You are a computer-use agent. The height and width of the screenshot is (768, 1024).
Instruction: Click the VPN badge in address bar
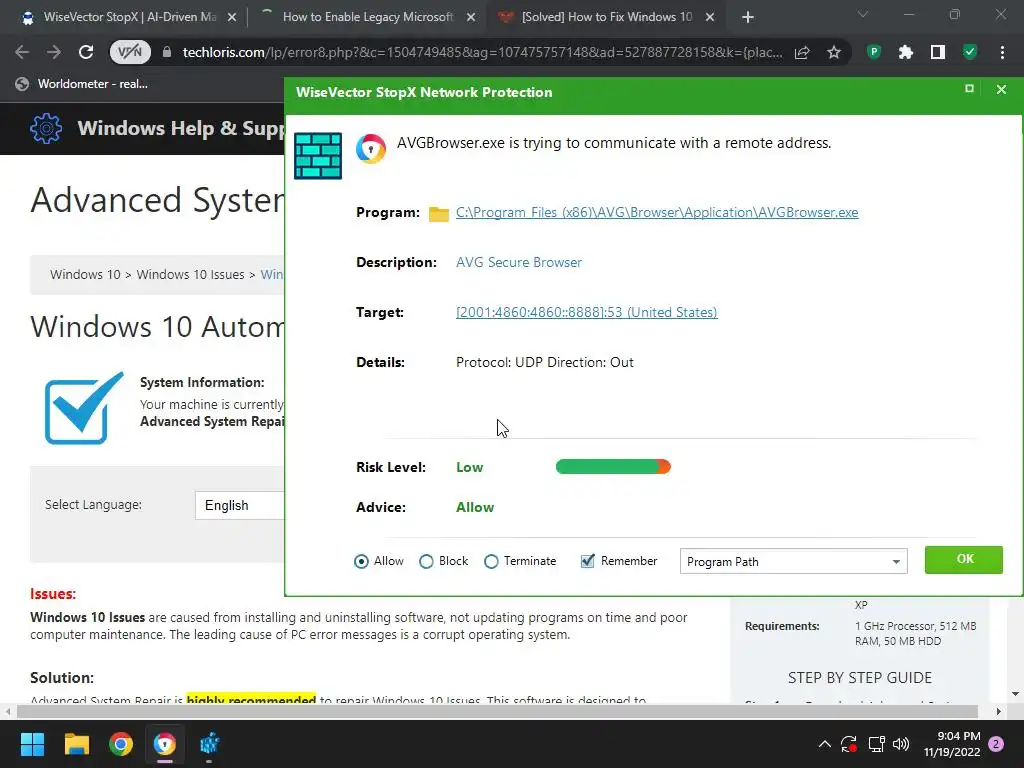129,52
